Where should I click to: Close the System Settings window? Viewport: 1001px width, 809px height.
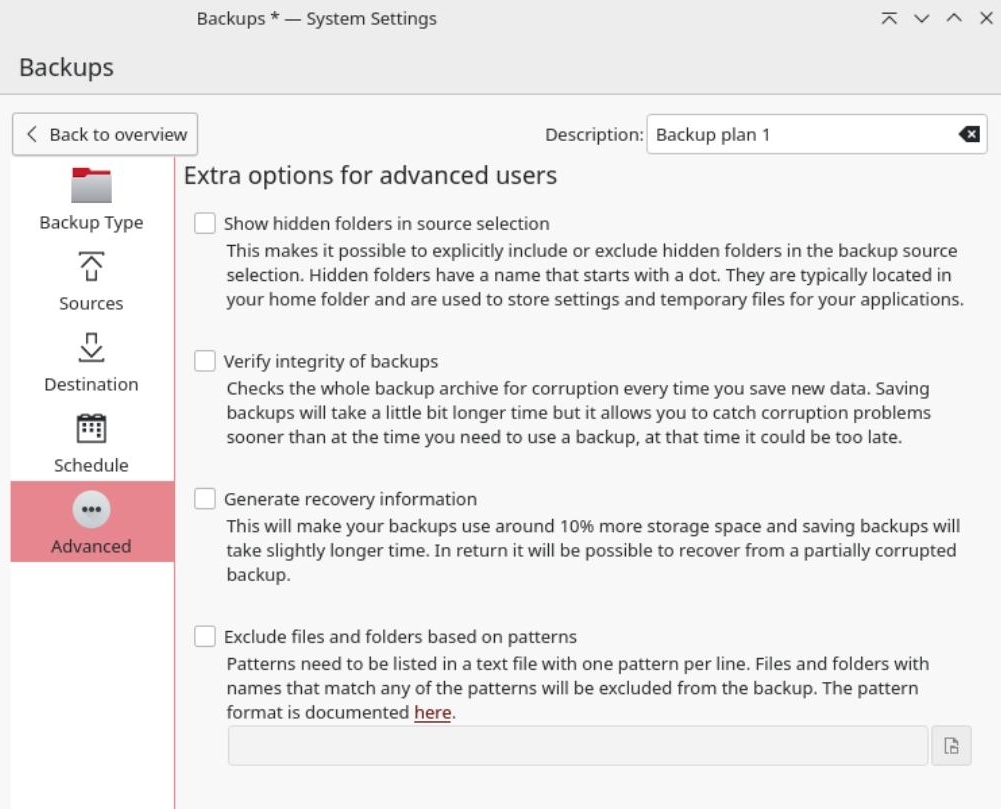(x=986, y=19)
